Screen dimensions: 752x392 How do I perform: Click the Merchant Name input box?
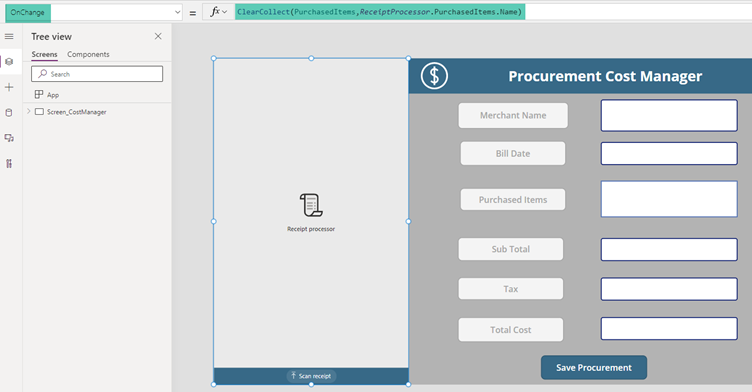[669, 115]
